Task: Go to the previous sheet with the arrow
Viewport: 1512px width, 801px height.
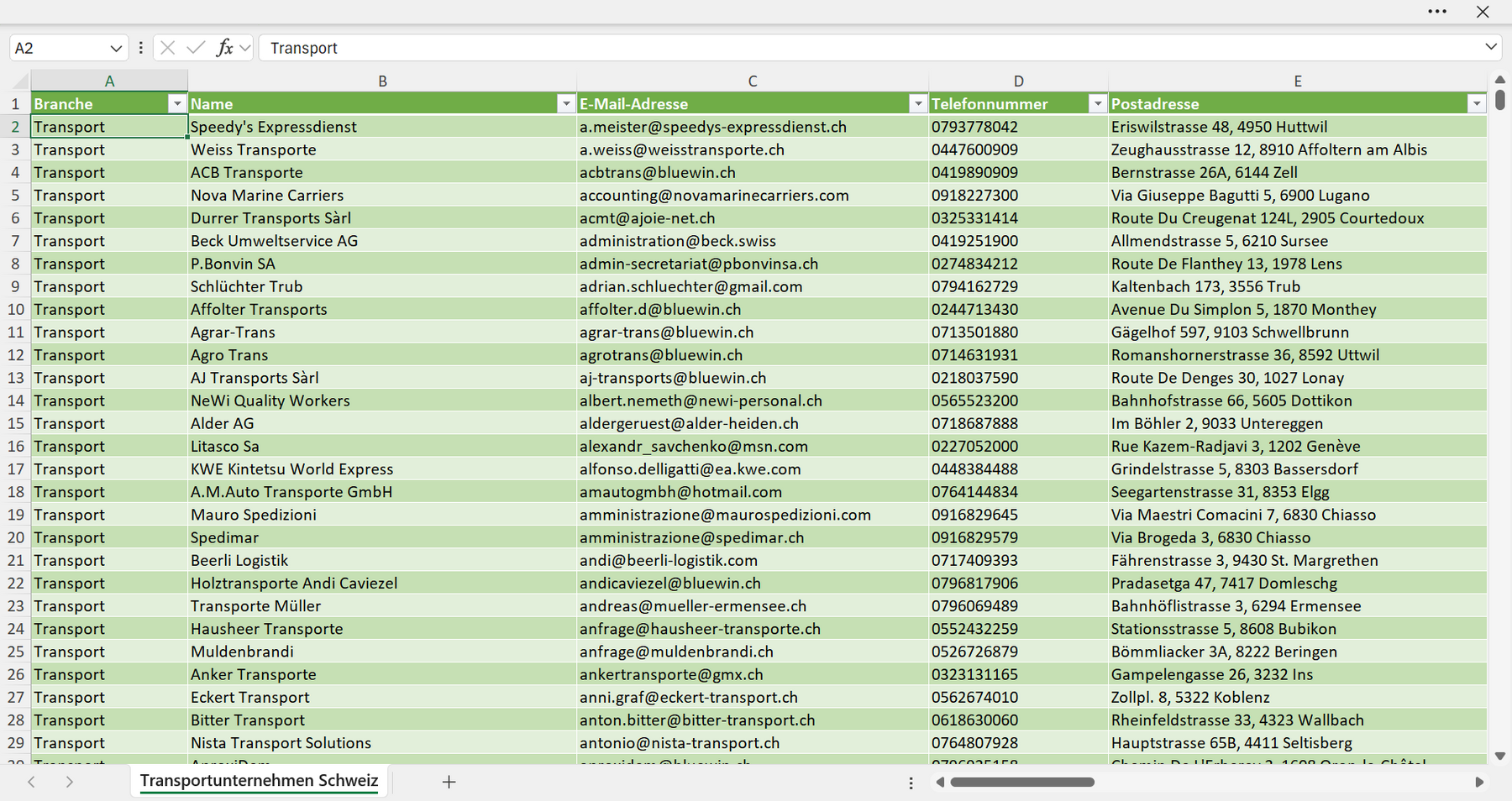Action: [31, 782]
